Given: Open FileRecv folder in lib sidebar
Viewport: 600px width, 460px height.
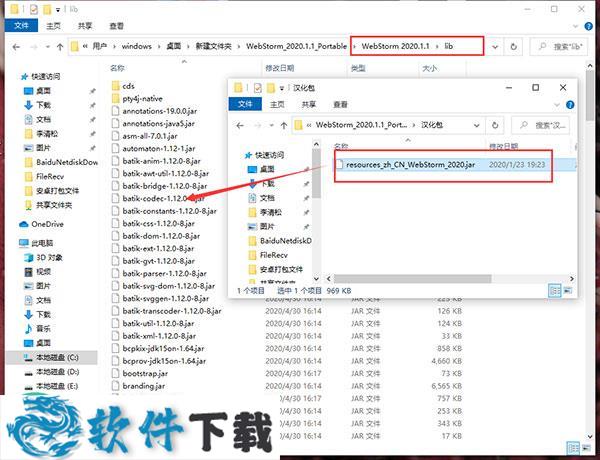Looking at the screenshot, I should click(x=50, y=176).
